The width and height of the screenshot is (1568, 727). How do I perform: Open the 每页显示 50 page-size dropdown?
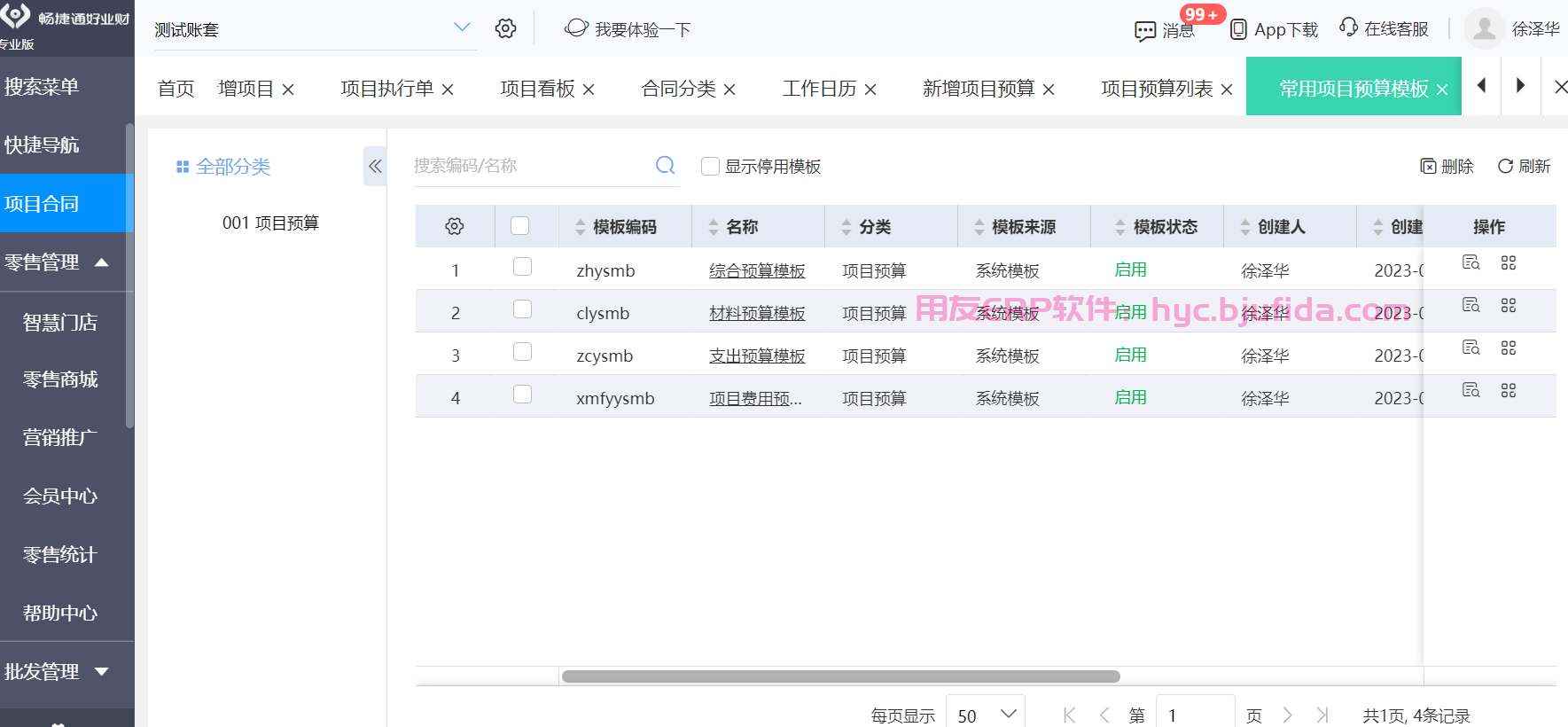click(x=986, y=715)
